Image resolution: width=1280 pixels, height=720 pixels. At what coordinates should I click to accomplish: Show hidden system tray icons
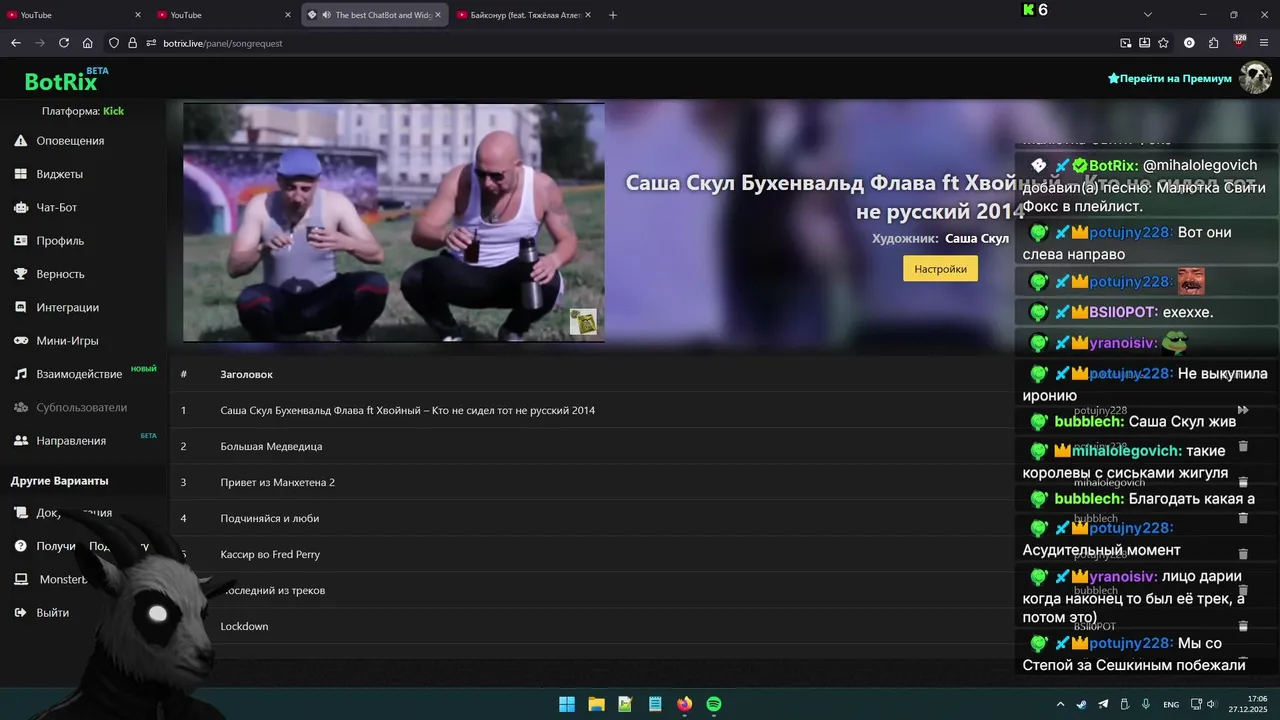point(1061,705)
